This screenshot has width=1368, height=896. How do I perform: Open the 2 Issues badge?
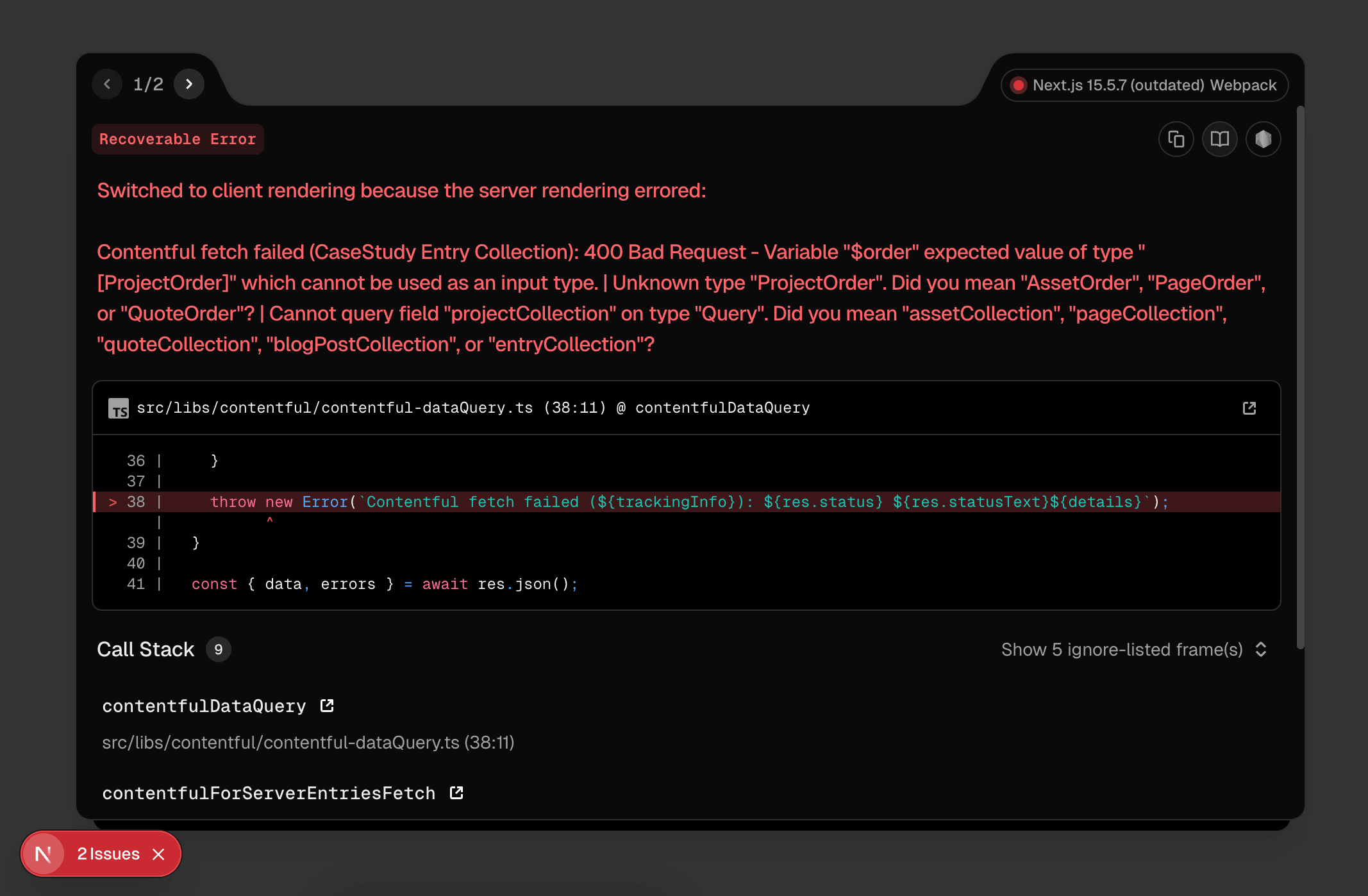(x=108, y=854)
